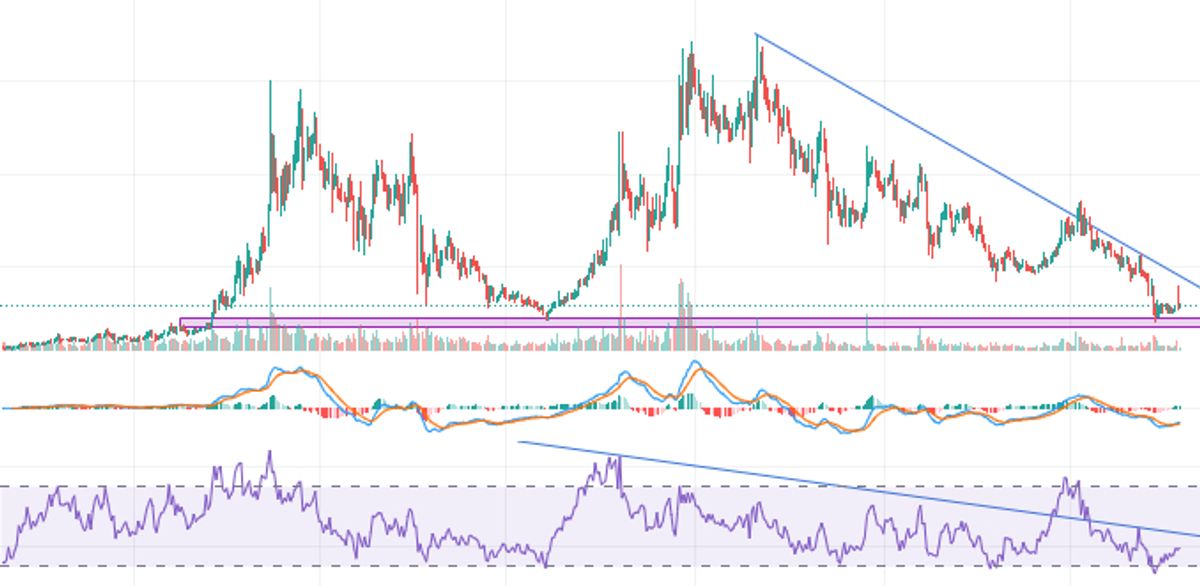
Task: Click the RSI highest peak on the left side
Action: tap(268, 456)
